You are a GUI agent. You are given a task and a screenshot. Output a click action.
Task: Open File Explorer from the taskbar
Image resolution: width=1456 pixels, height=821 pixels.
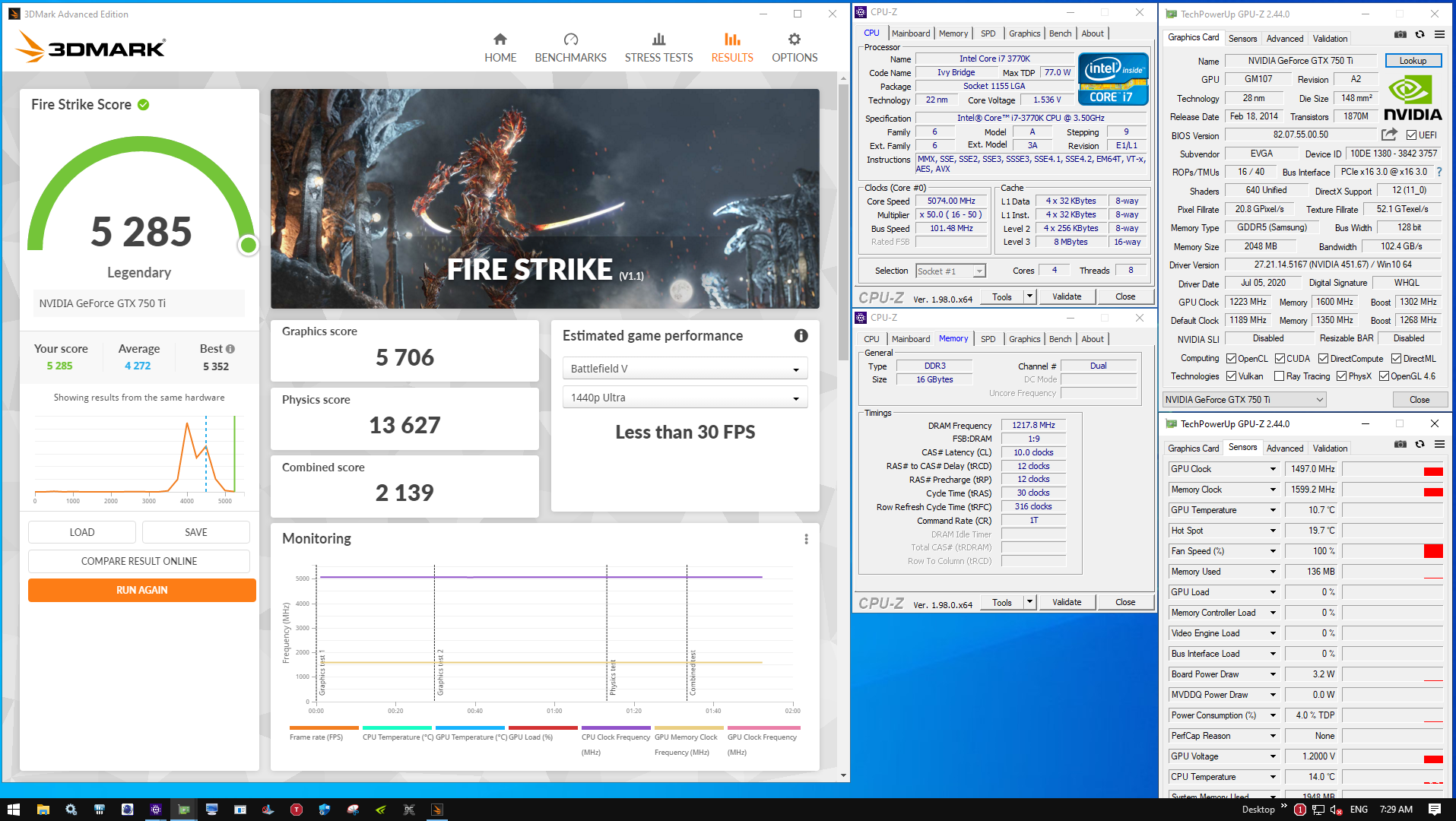pyautogui.click(x=43, y=810)
